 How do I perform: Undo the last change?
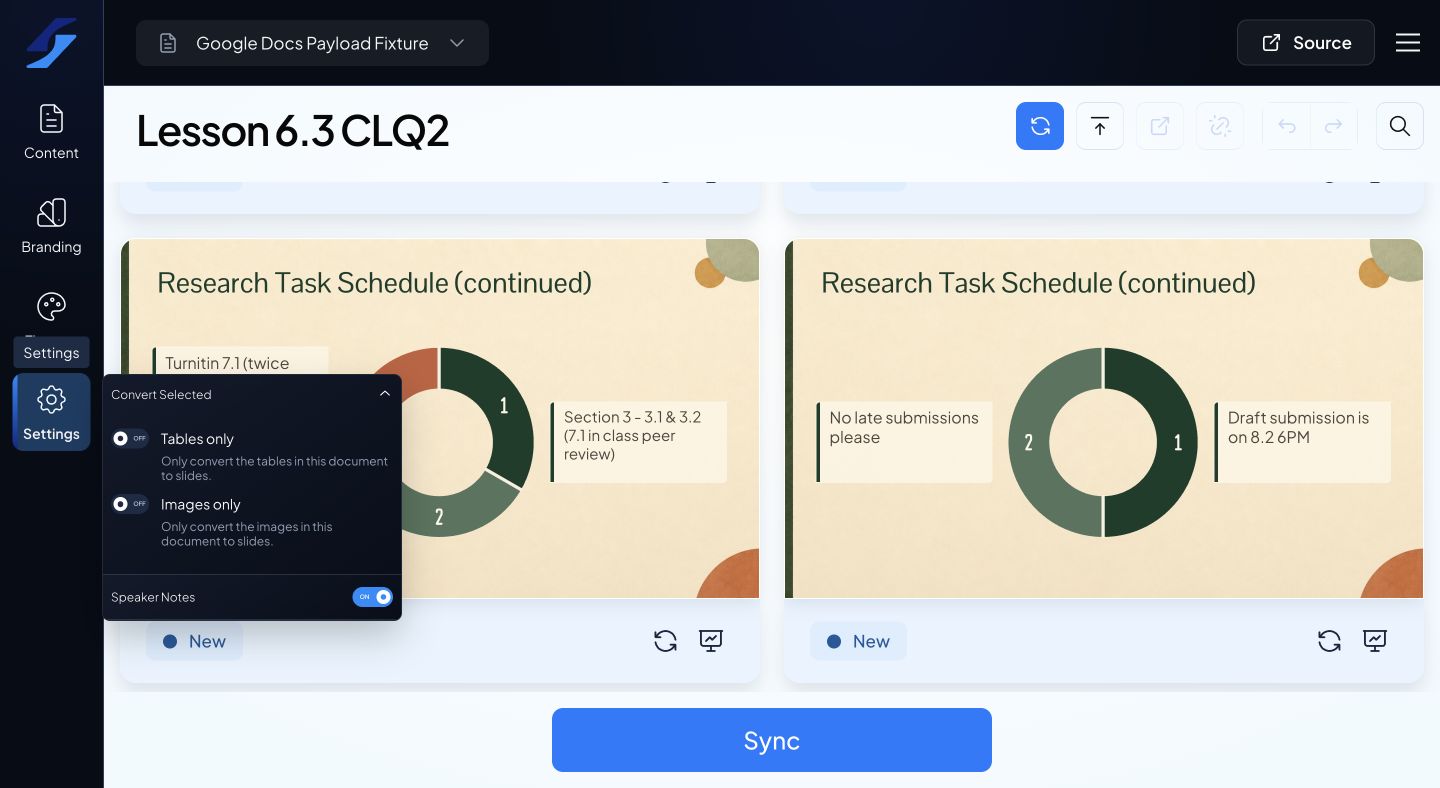click(1287, 126)
